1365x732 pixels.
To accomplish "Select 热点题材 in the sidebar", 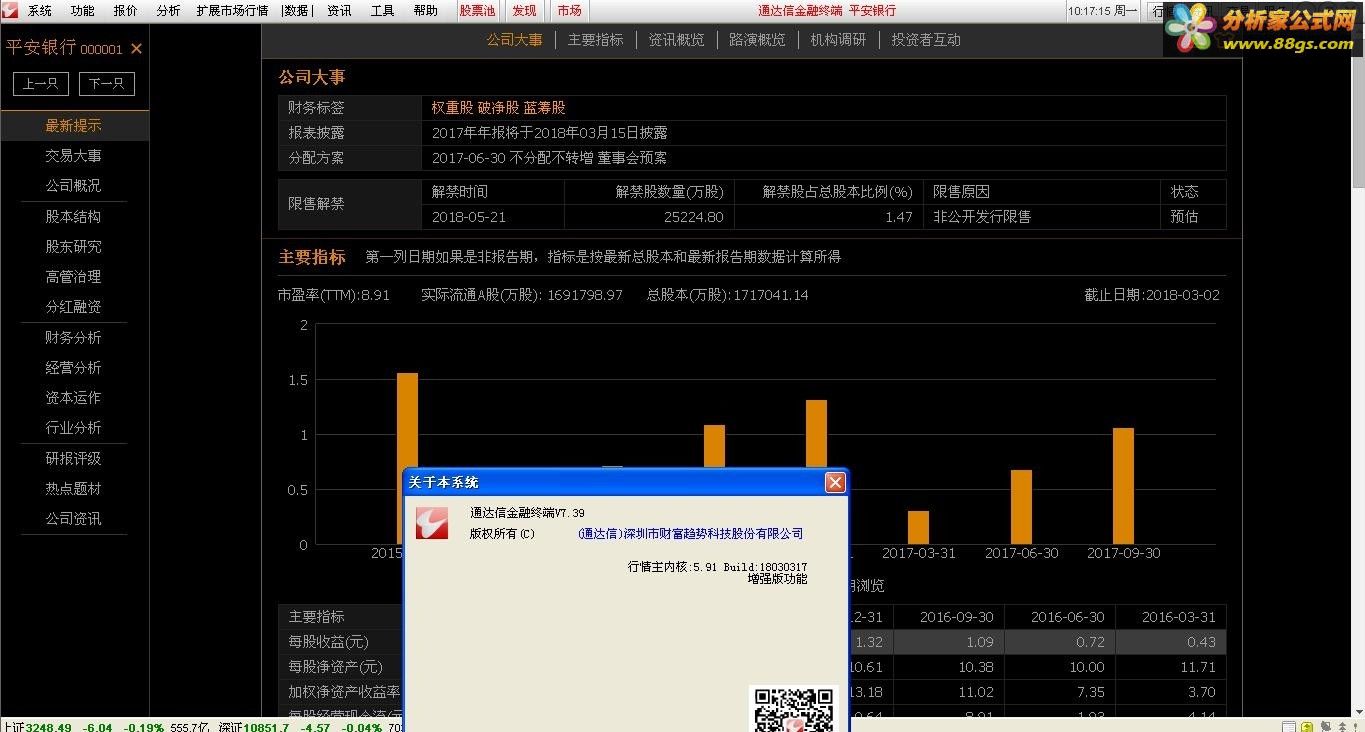I will point(73,489).
